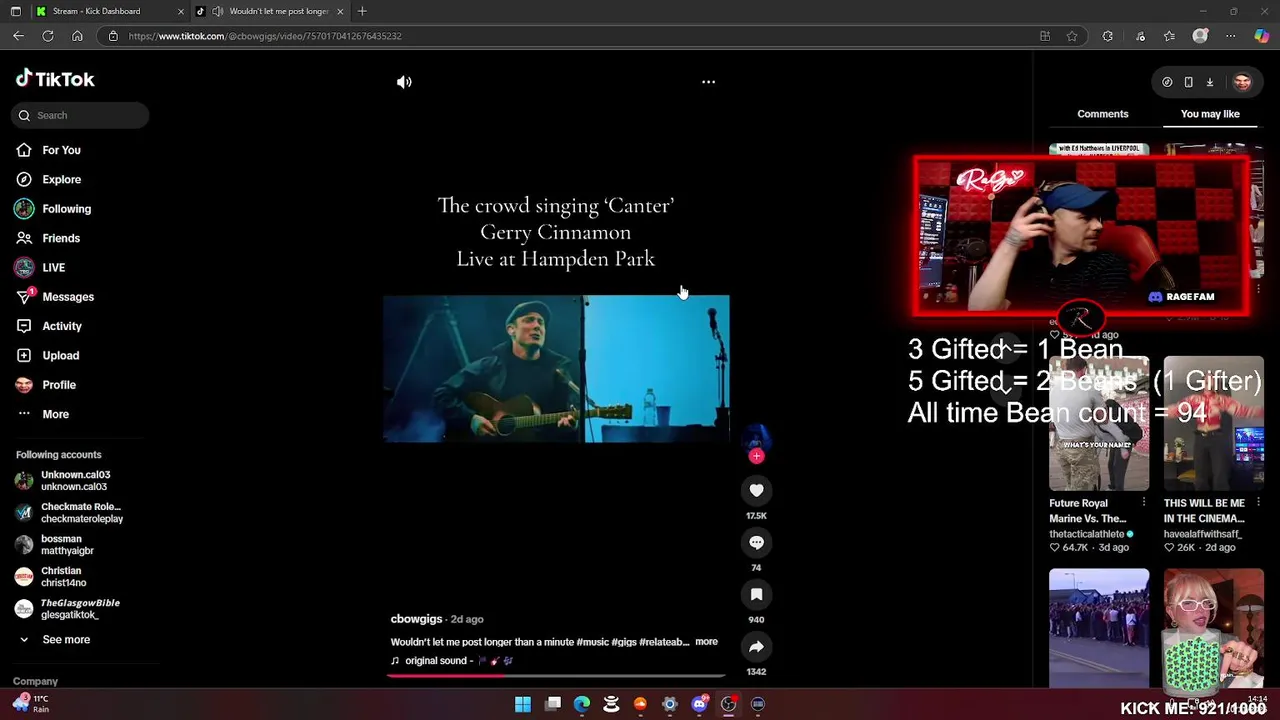
Task: Open the For You feed
Action: tap(62, 150)
